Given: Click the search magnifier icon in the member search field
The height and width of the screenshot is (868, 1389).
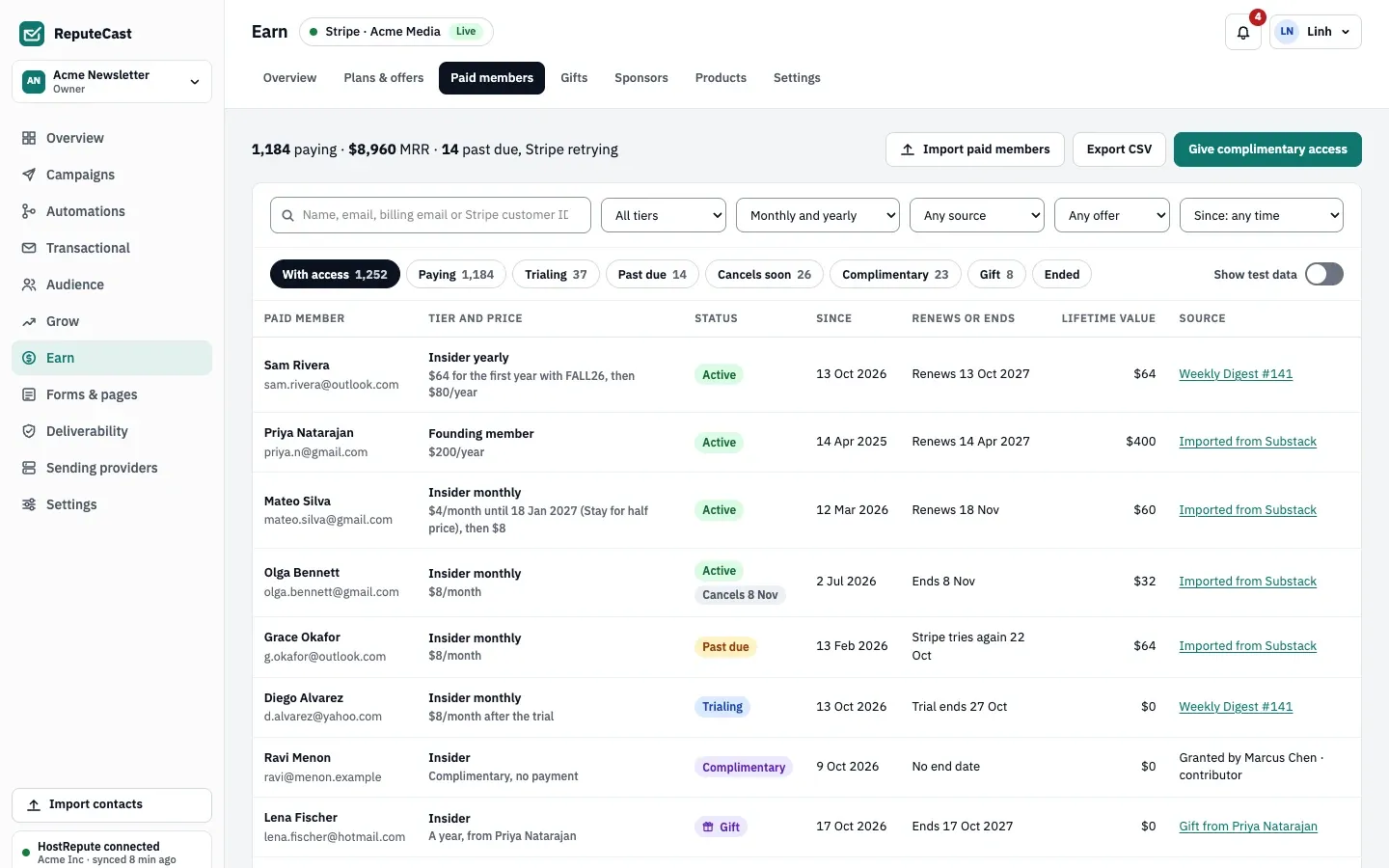Looking at the screenshot, I should pos(287,216).
